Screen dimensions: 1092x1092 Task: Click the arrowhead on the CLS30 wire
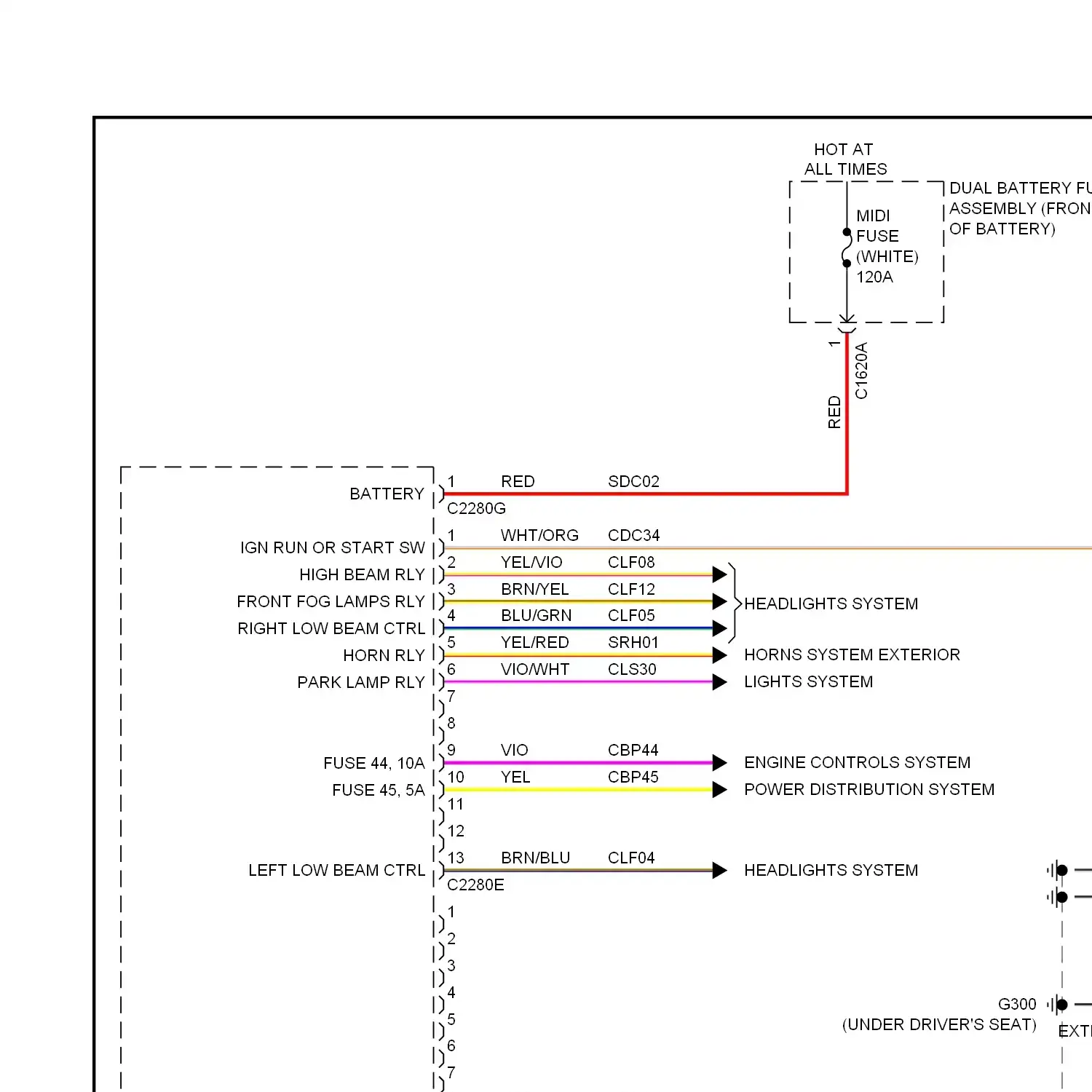pos(719,682)
